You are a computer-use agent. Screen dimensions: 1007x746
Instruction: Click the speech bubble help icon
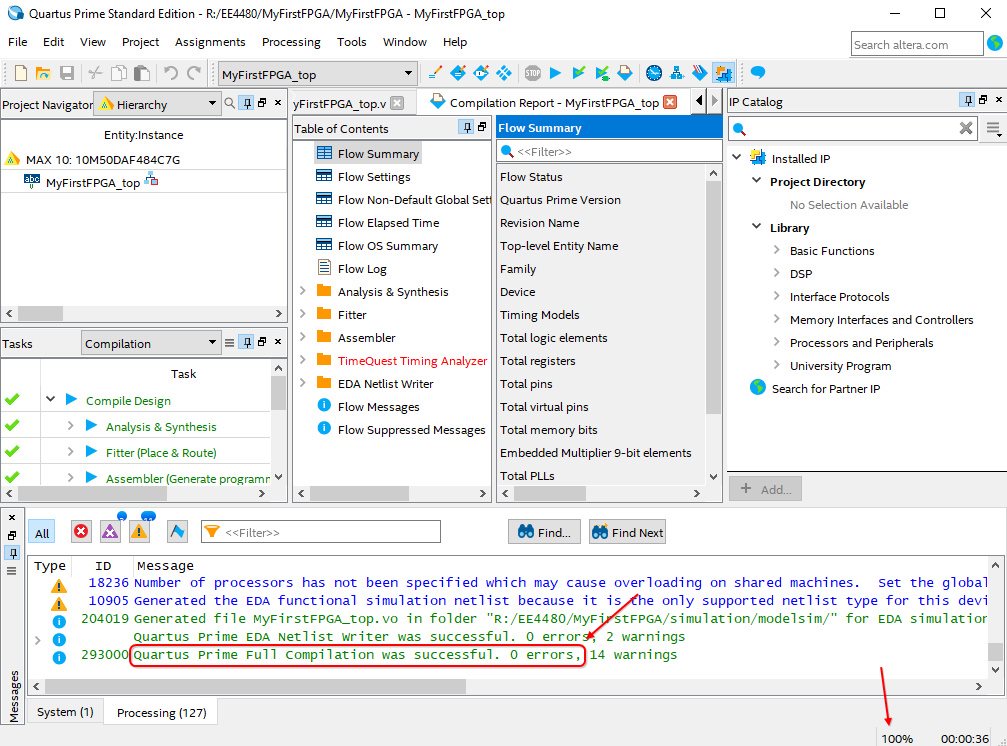coord(758,73)
